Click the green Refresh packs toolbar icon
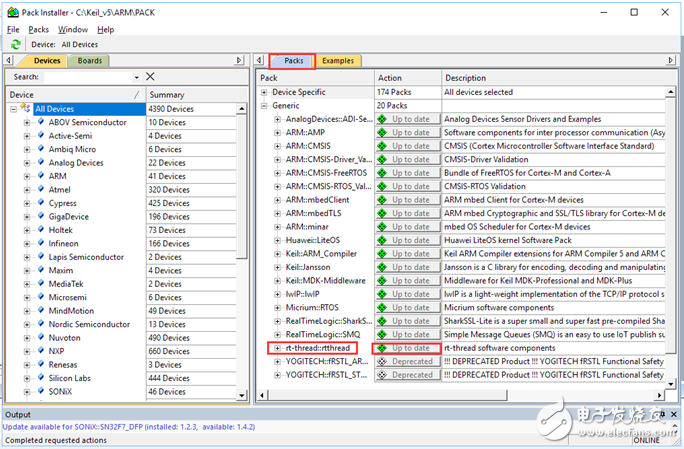The height and width of the screenshot is (449, 684). point(16,44)
